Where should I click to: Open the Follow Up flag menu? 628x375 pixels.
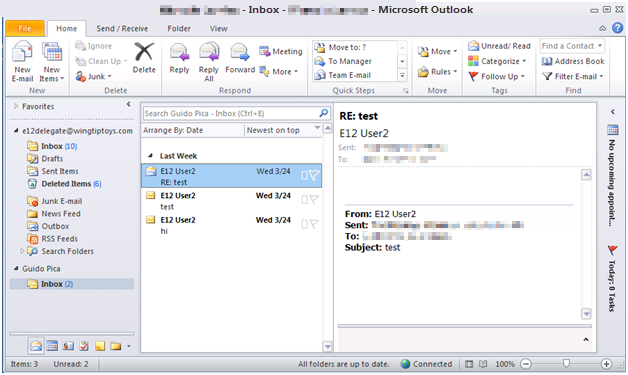pyautogui.click(x=496, y=77)
